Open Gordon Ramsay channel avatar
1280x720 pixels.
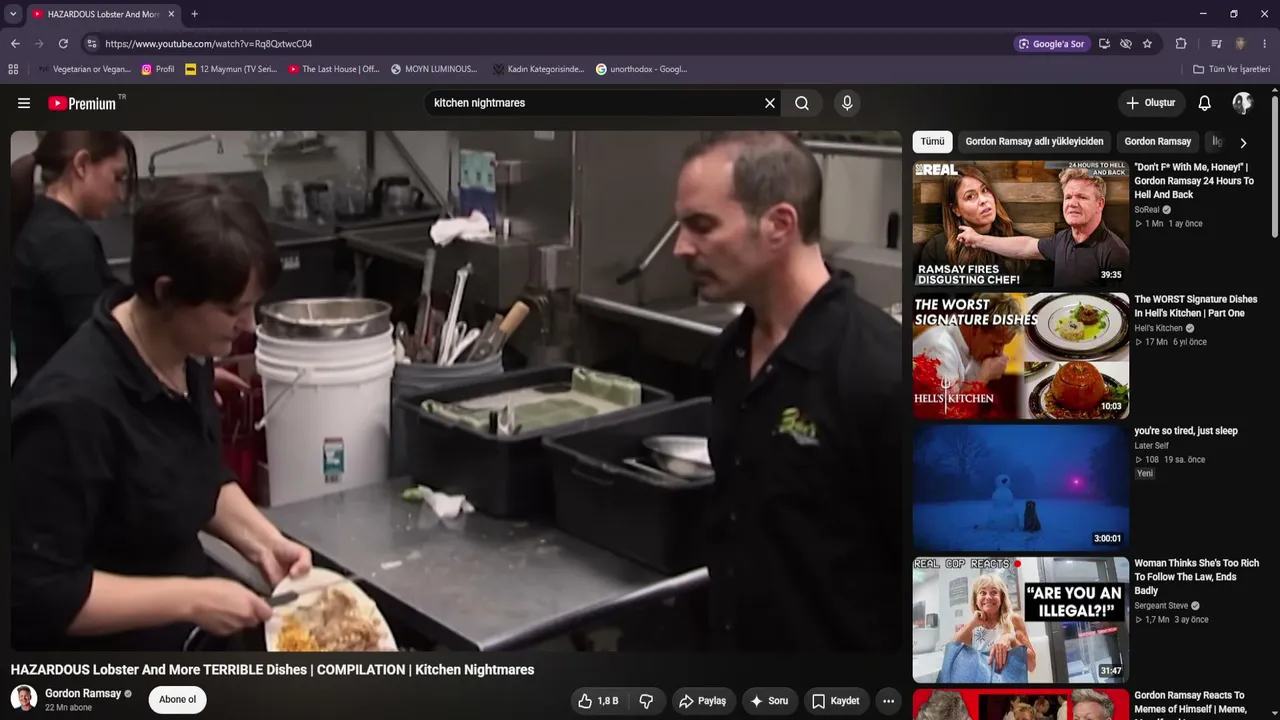pos(24,699)
